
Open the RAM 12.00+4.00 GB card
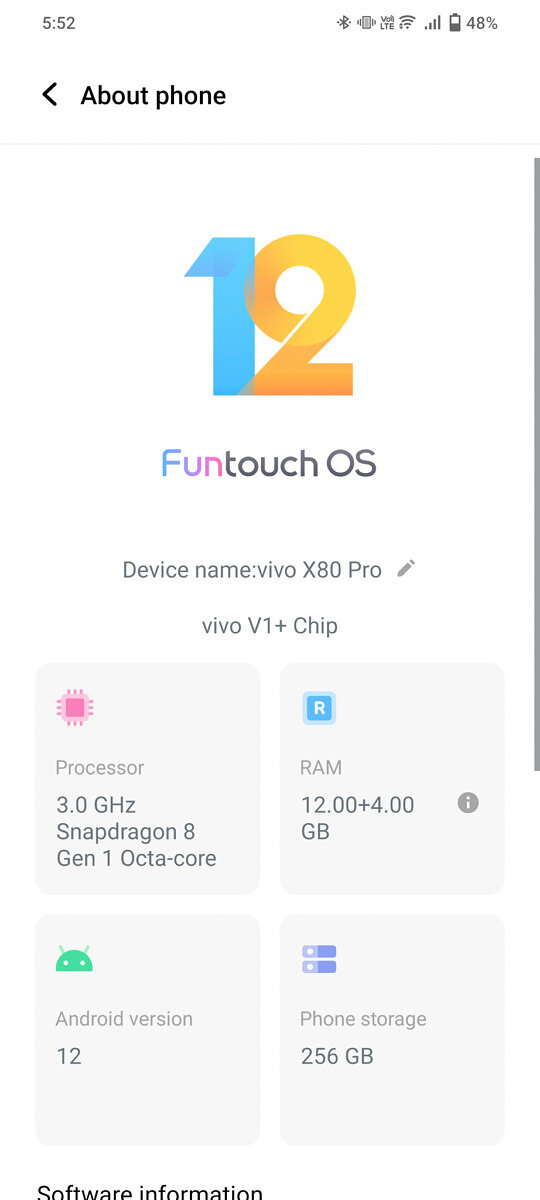pos(392,779)
